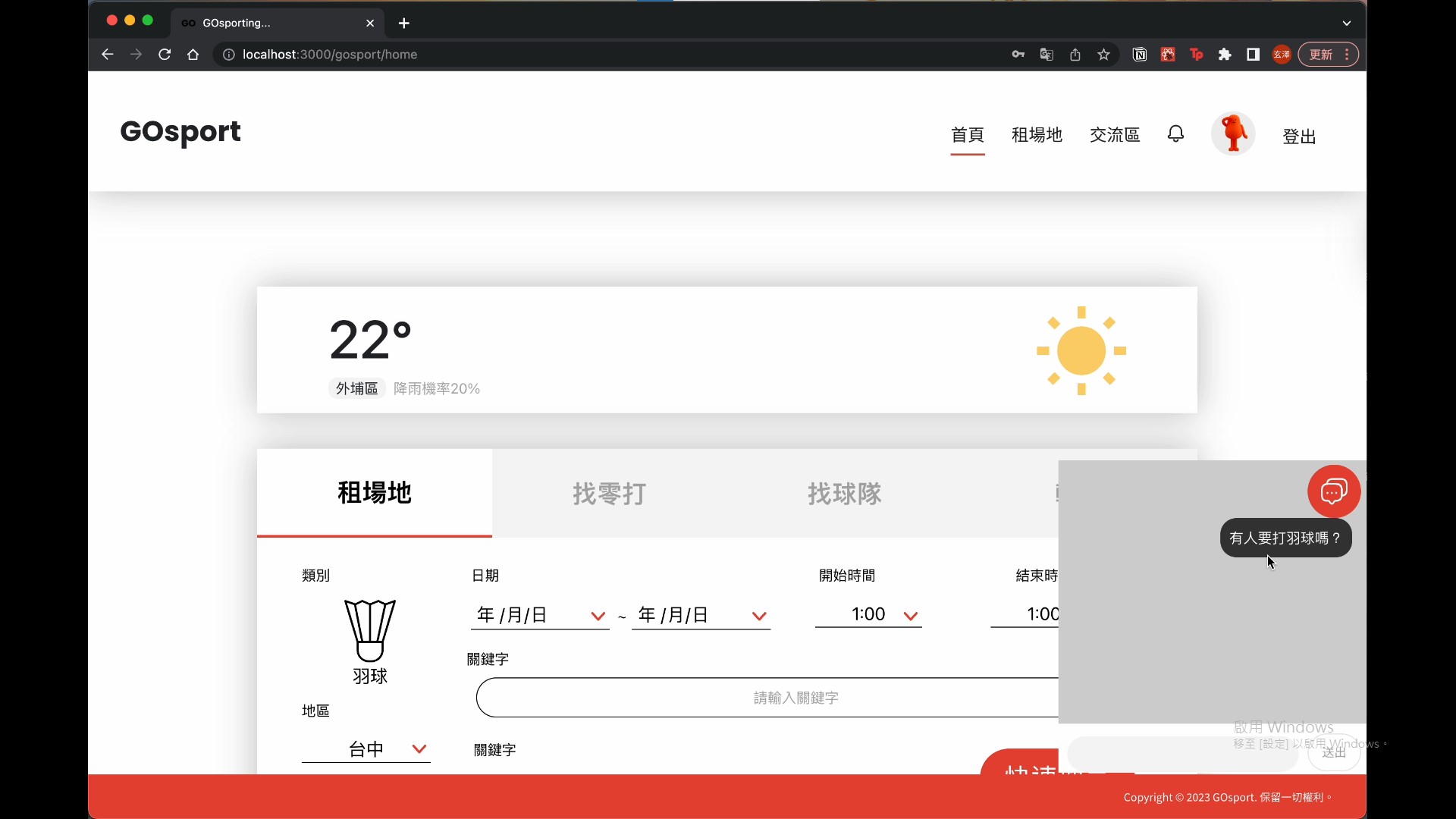Switch to the 找零打 tab
The width and height of the screenshot is (1456, 819).
pos(609,494)
